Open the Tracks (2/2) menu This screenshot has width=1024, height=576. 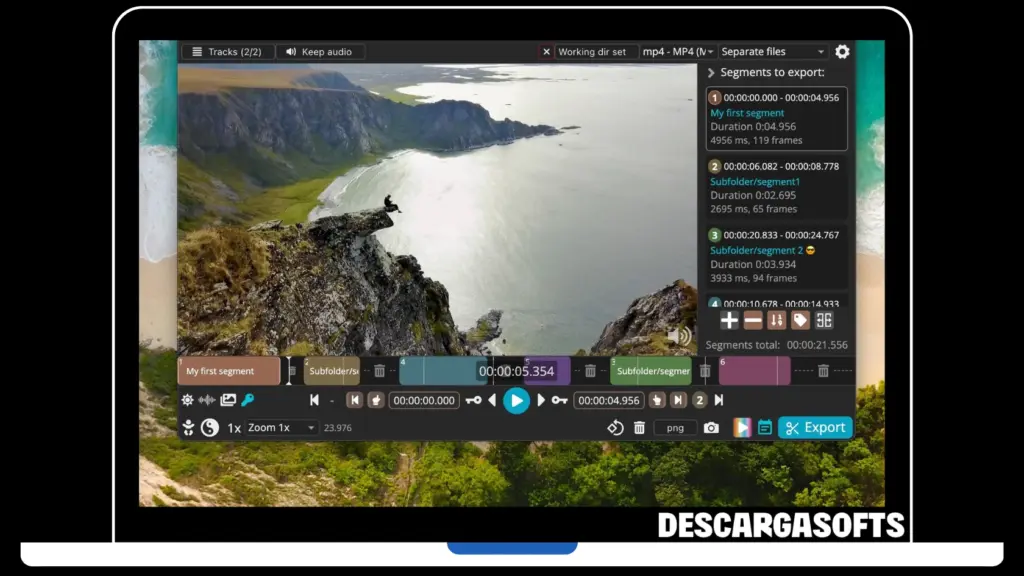click(225, 52)
